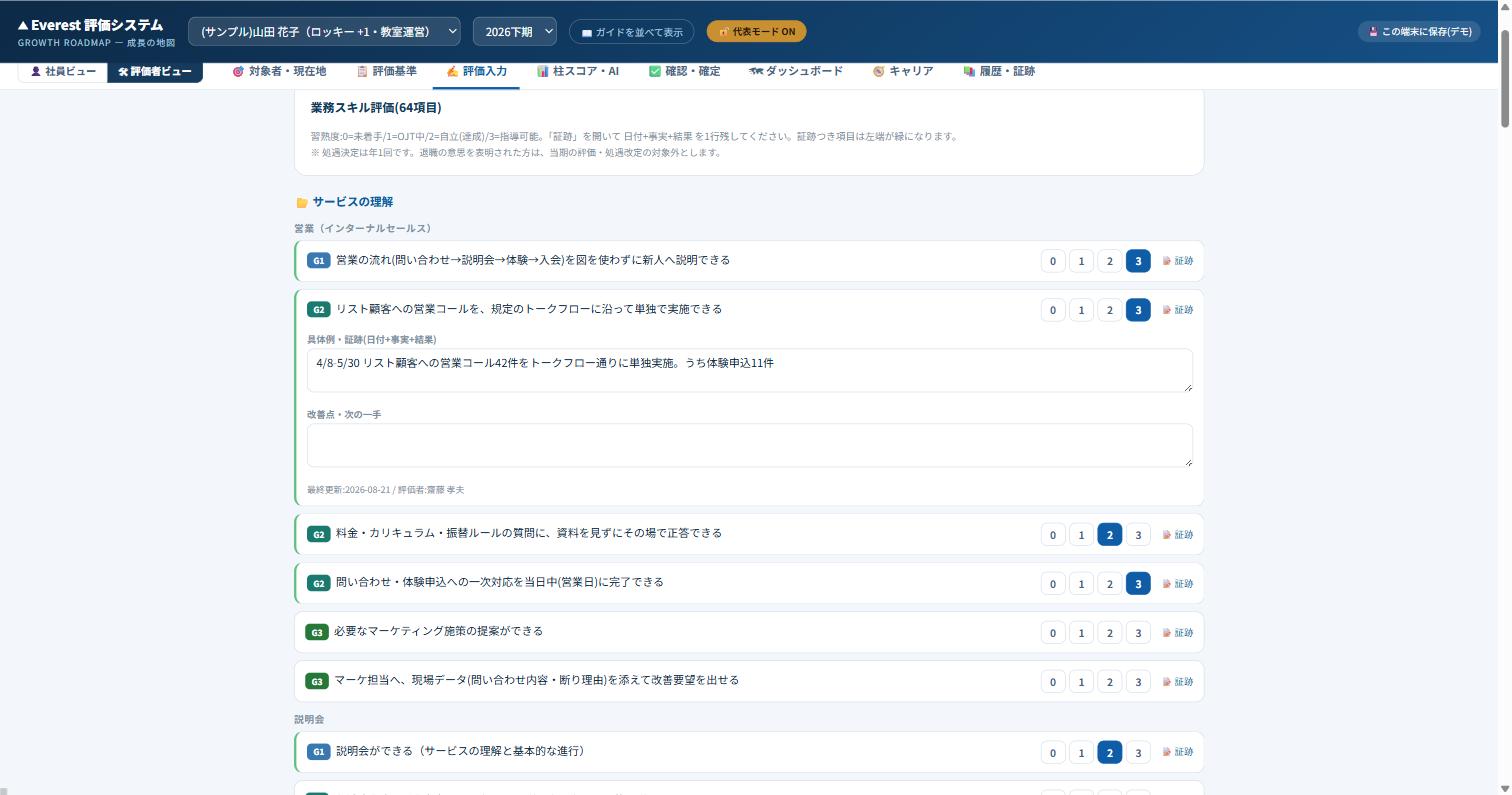Set 営業の流れ rating to 0
Screen dimensions: 1512x795
[1053, 261]
